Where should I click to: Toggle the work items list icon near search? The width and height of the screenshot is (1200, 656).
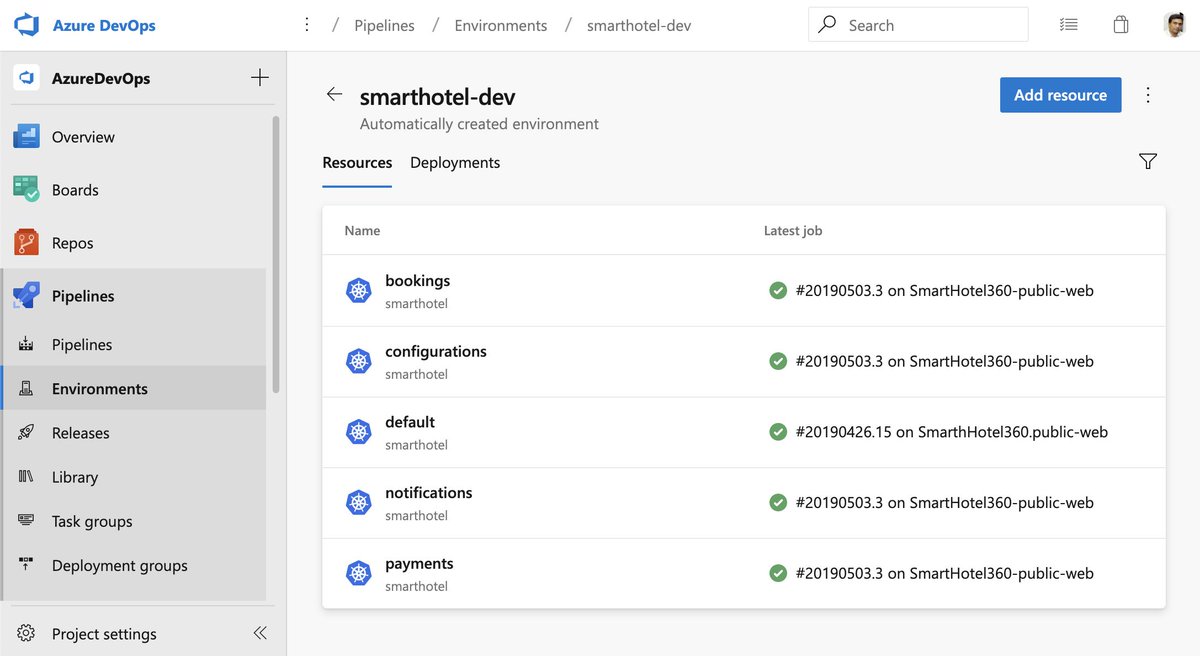tap(1068, 24)
